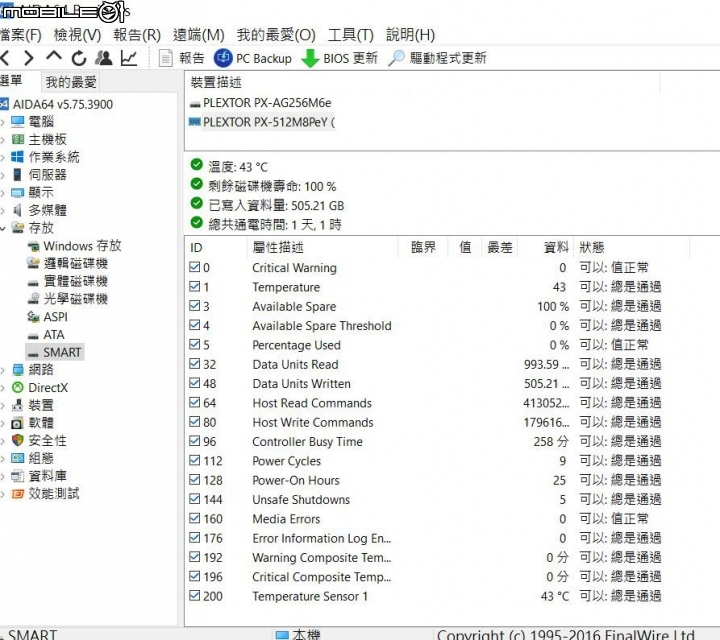Viewport: 720px width, 640px height.
Task: Toggle checkbox for Power Cycles row
Action: tap(195, 460)
